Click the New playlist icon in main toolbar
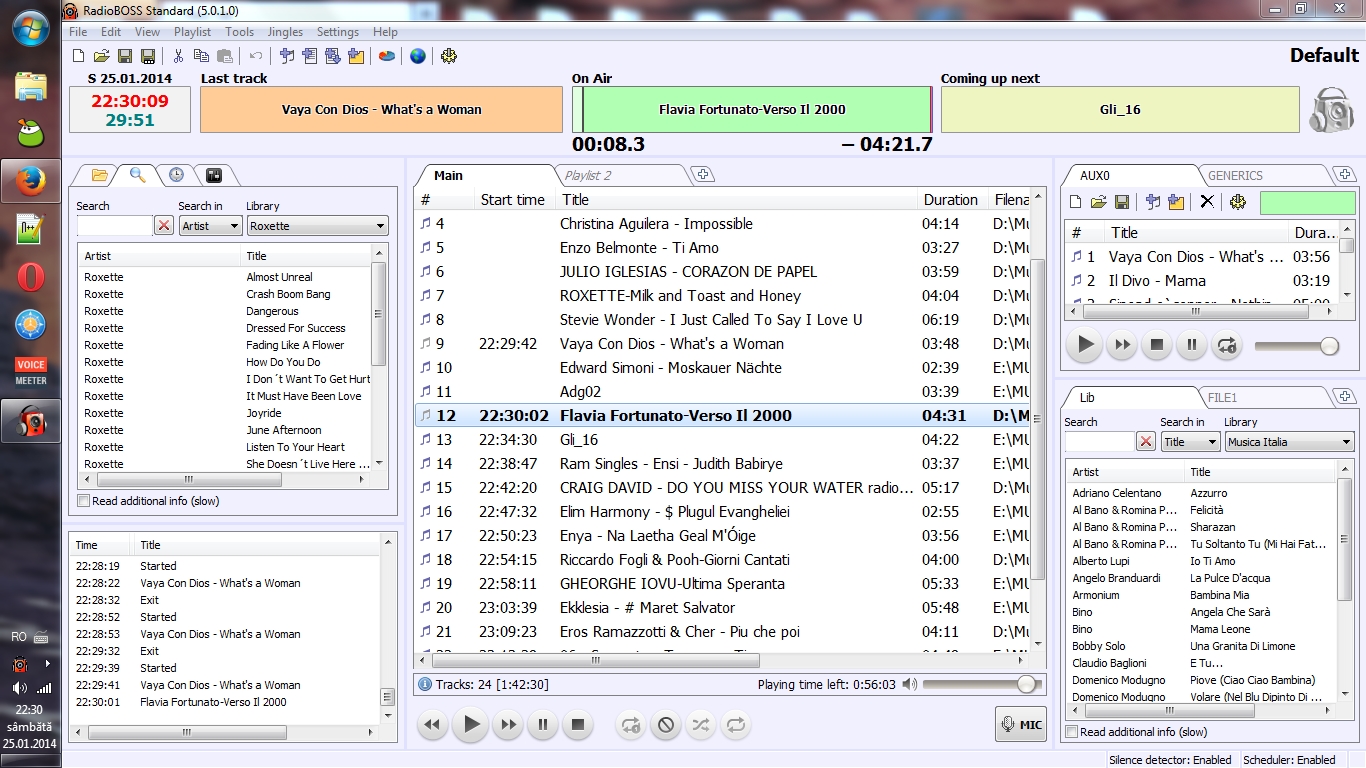The image size is (1366, 768). click(x=79, y=56)
